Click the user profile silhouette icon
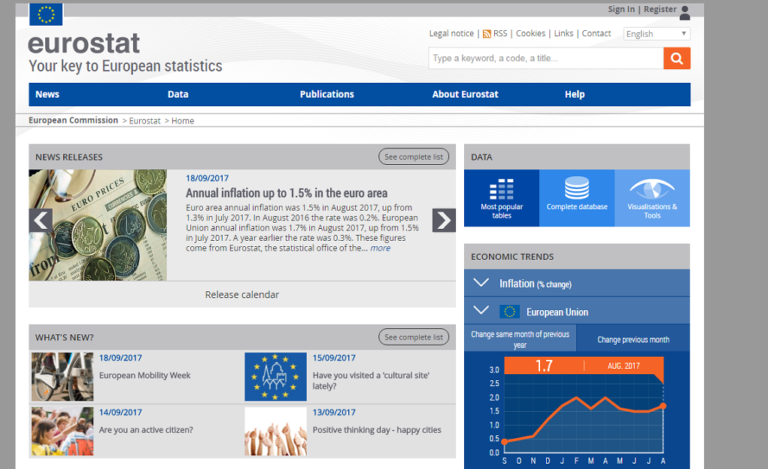768x469 pixels. [x=685, y=13]
